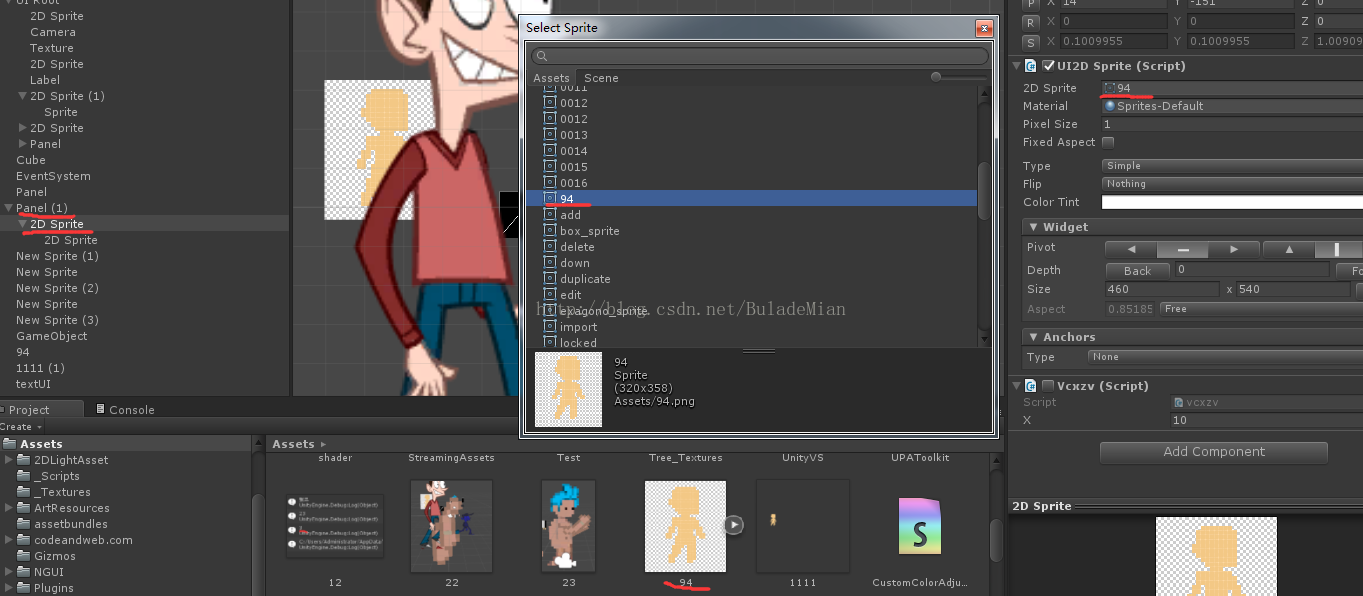Select the 94 sprite thumbnail in Project
Viewport: 1363px width, 596px height.
pos(685,526)
